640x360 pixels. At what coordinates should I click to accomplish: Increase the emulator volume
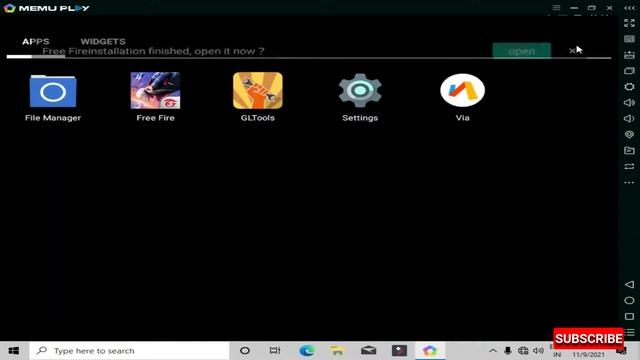[x=629, y=102]
